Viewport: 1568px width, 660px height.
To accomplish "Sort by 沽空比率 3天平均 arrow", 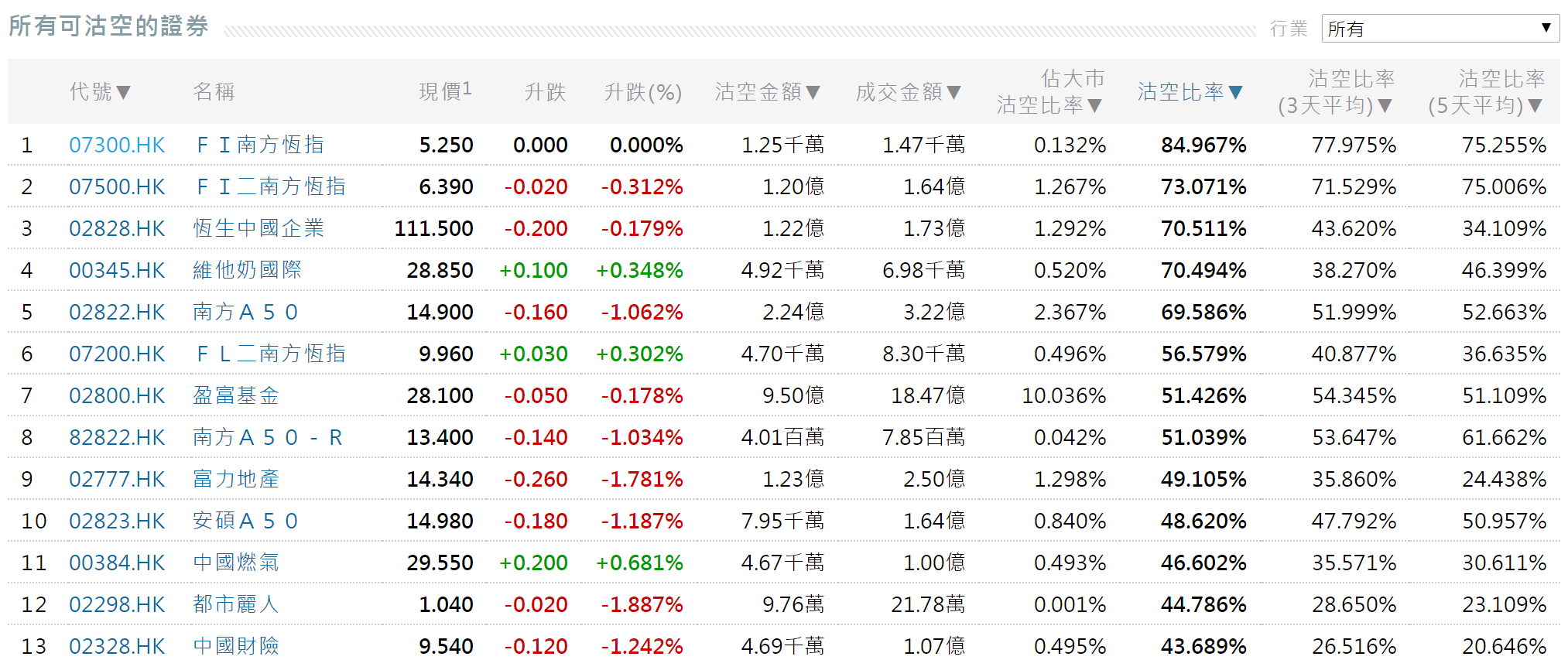I will [x=1385, y=105].
